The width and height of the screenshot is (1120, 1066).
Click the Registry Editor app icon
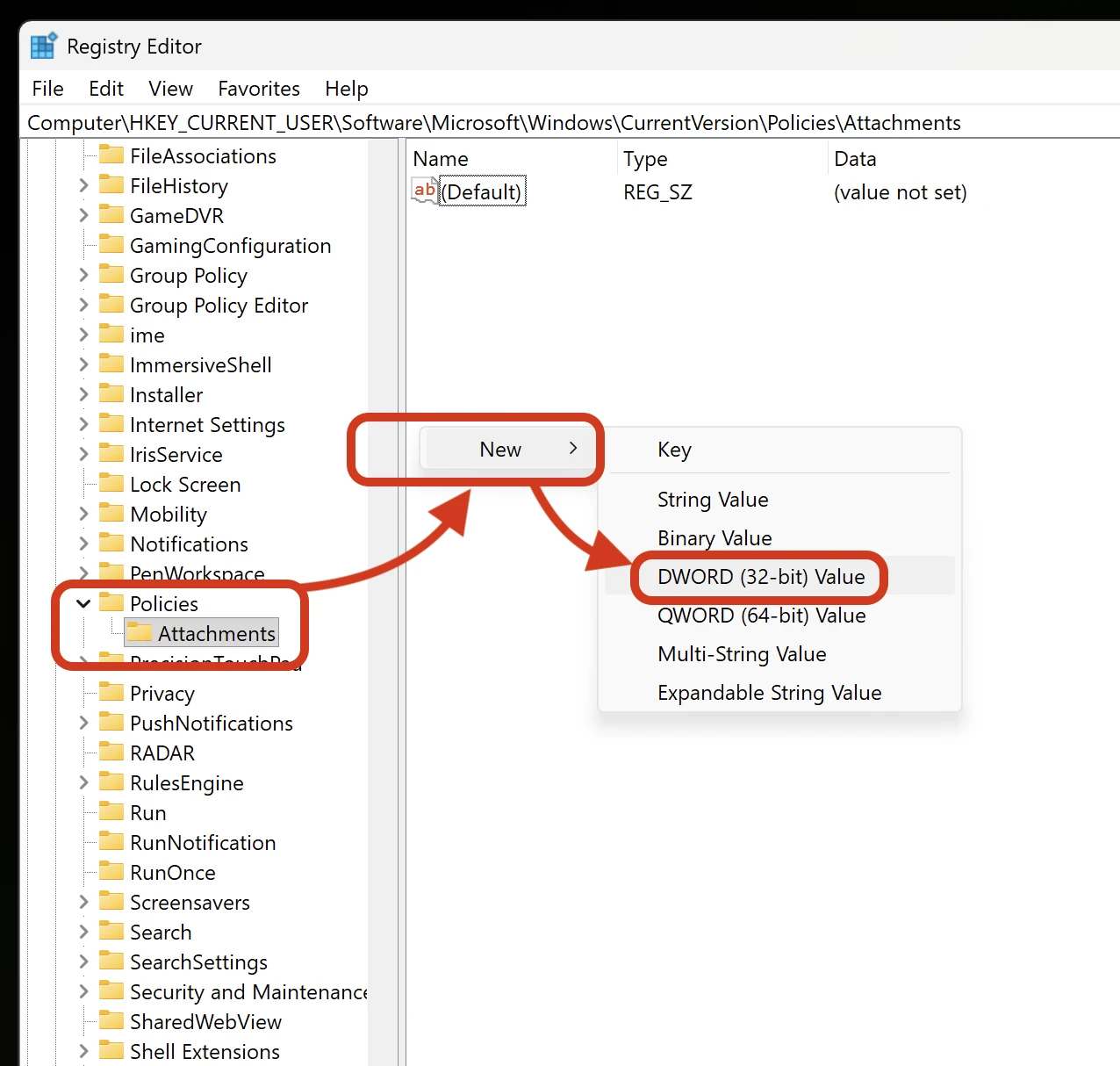click(x=43, y=46)
